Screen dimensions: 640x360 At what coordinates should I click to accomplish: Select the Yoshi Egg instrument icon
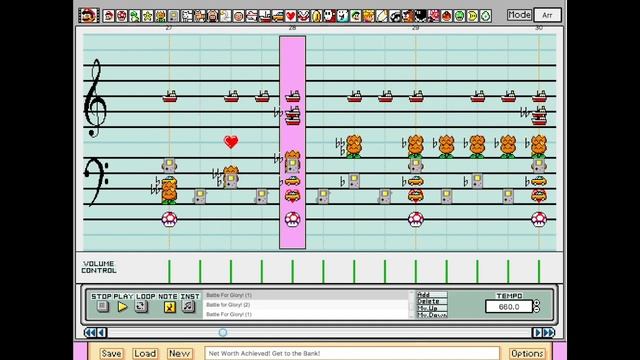(485, 16)
